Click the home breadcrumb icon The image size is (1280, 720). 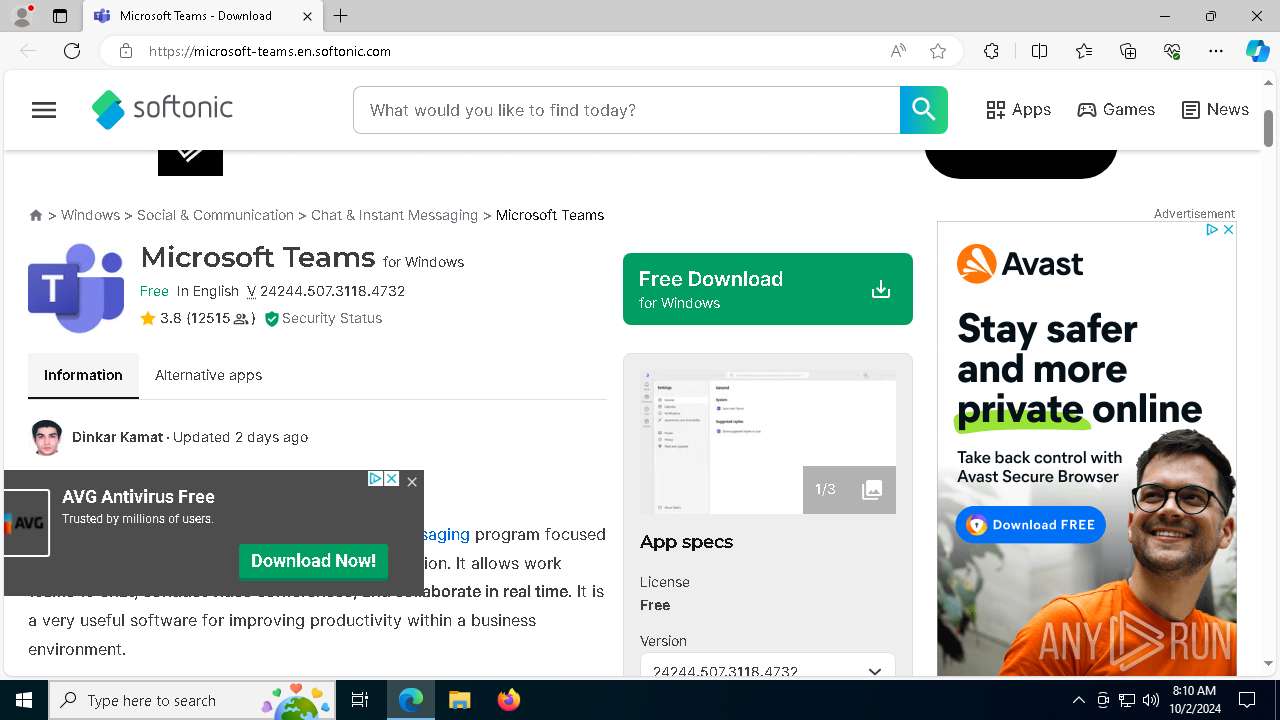pos(36,215)
